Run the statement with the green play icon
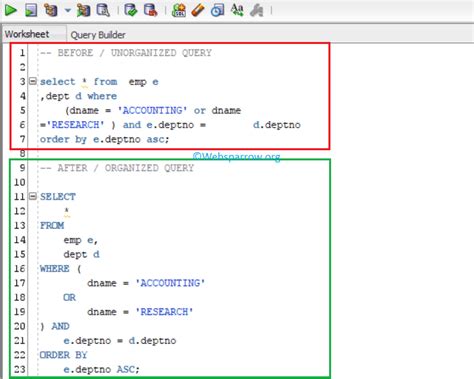Viewport: 474px width, 379px height. [x=11, y=10]
